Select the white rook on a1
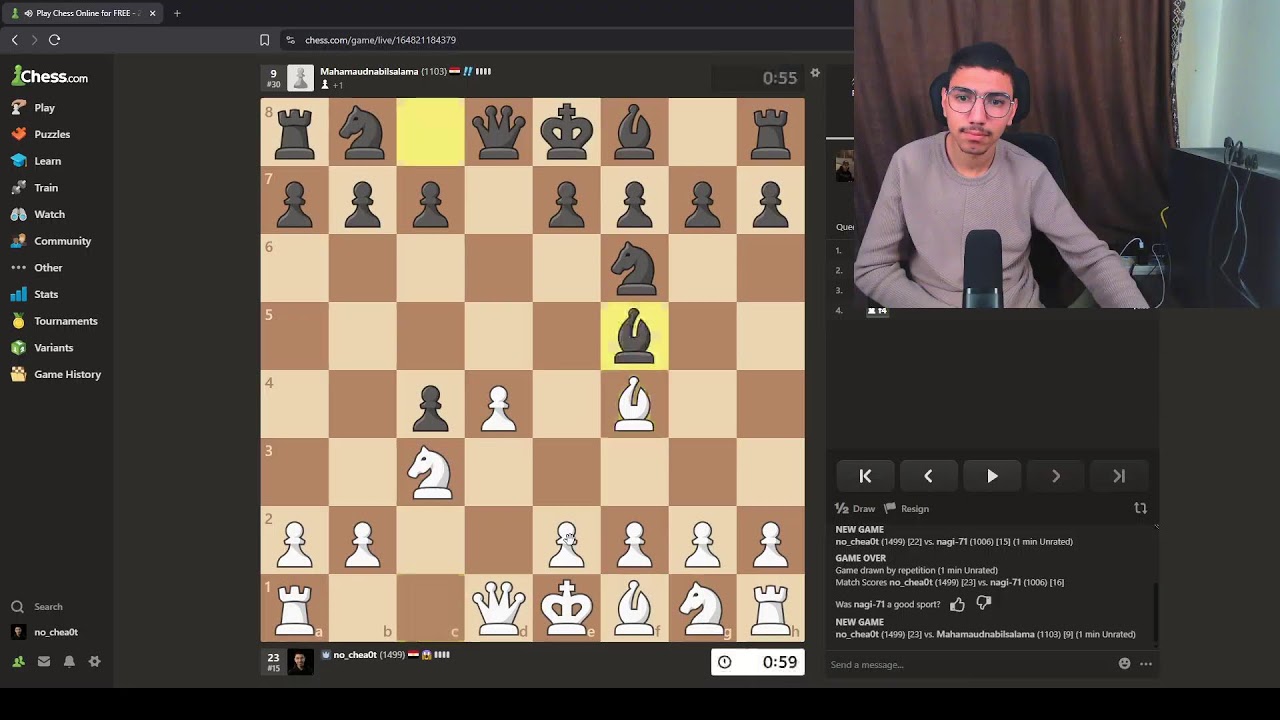Viewport: 1280px width, 720px height. [294, 607]
